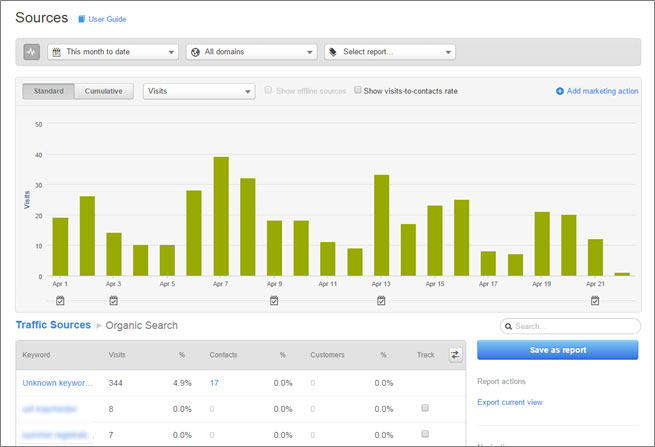Select the blurred keyword with 7 visits
The height and width of the screenshot is (447, 655).
coord(58,435)
